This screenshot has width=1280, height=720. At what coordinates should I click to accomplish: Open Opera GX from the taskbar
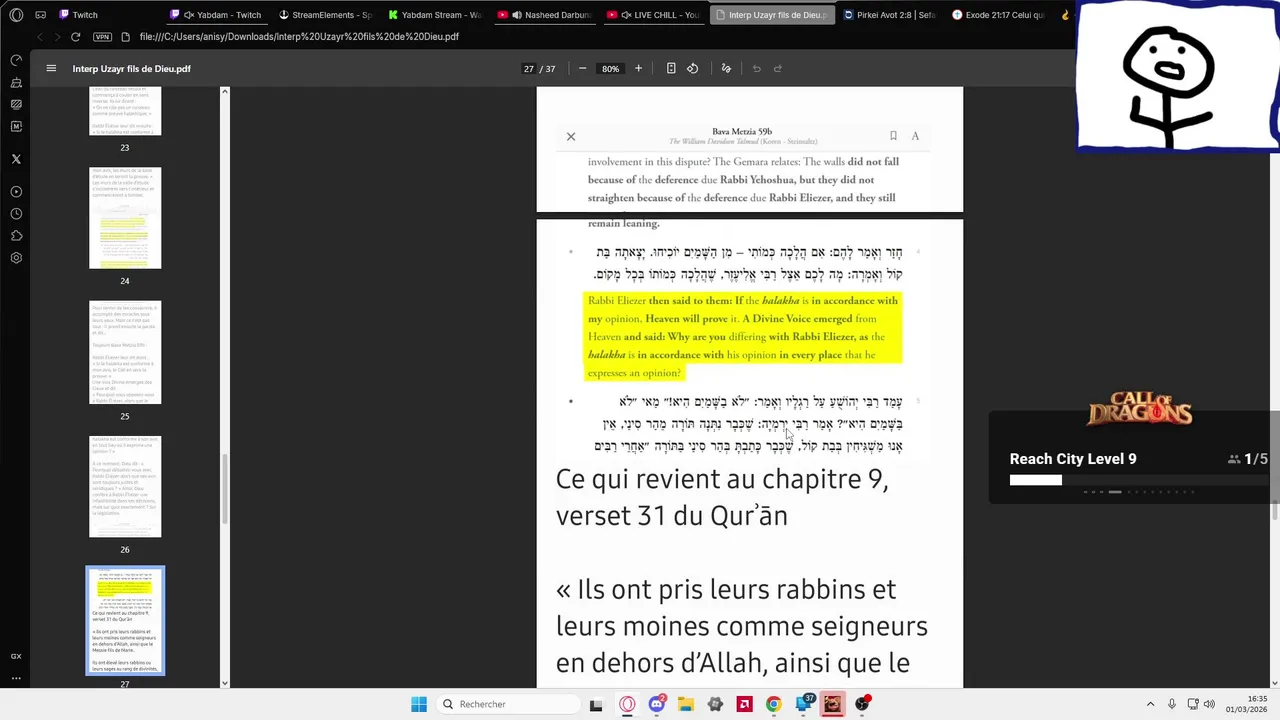pyautogui.click(x=627, y=704)
